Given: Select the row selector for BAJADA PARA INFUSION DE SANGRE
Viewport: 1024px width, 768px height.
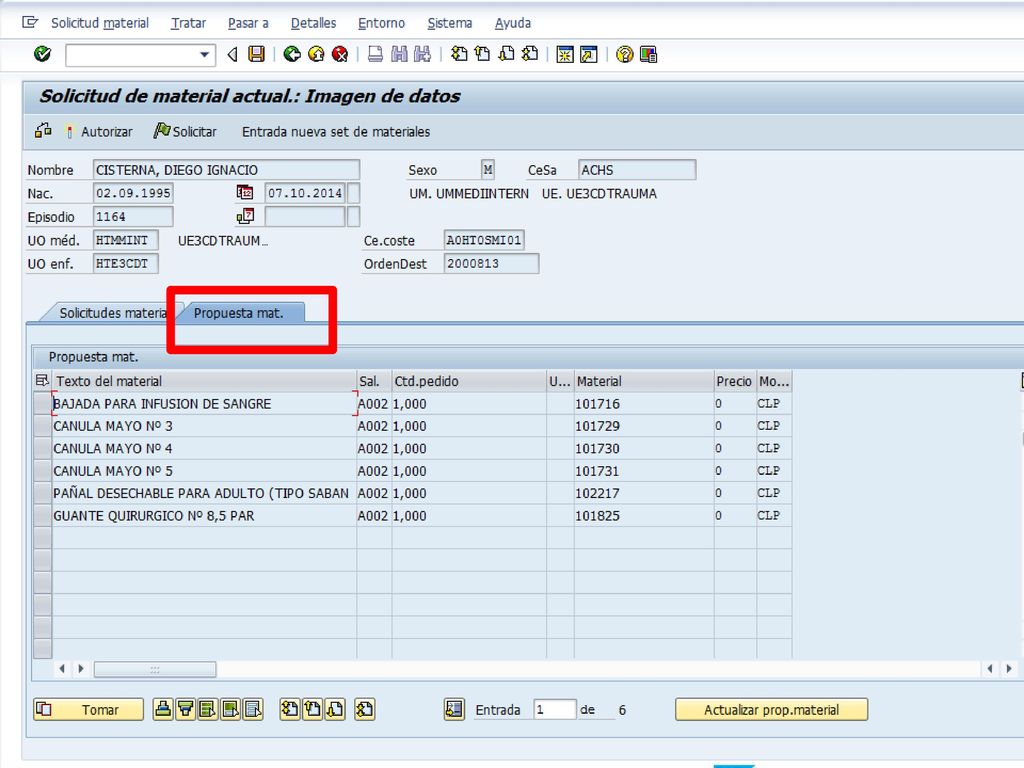Looking at the screenshot, I should pyautogui.click(x=42, y=404).
